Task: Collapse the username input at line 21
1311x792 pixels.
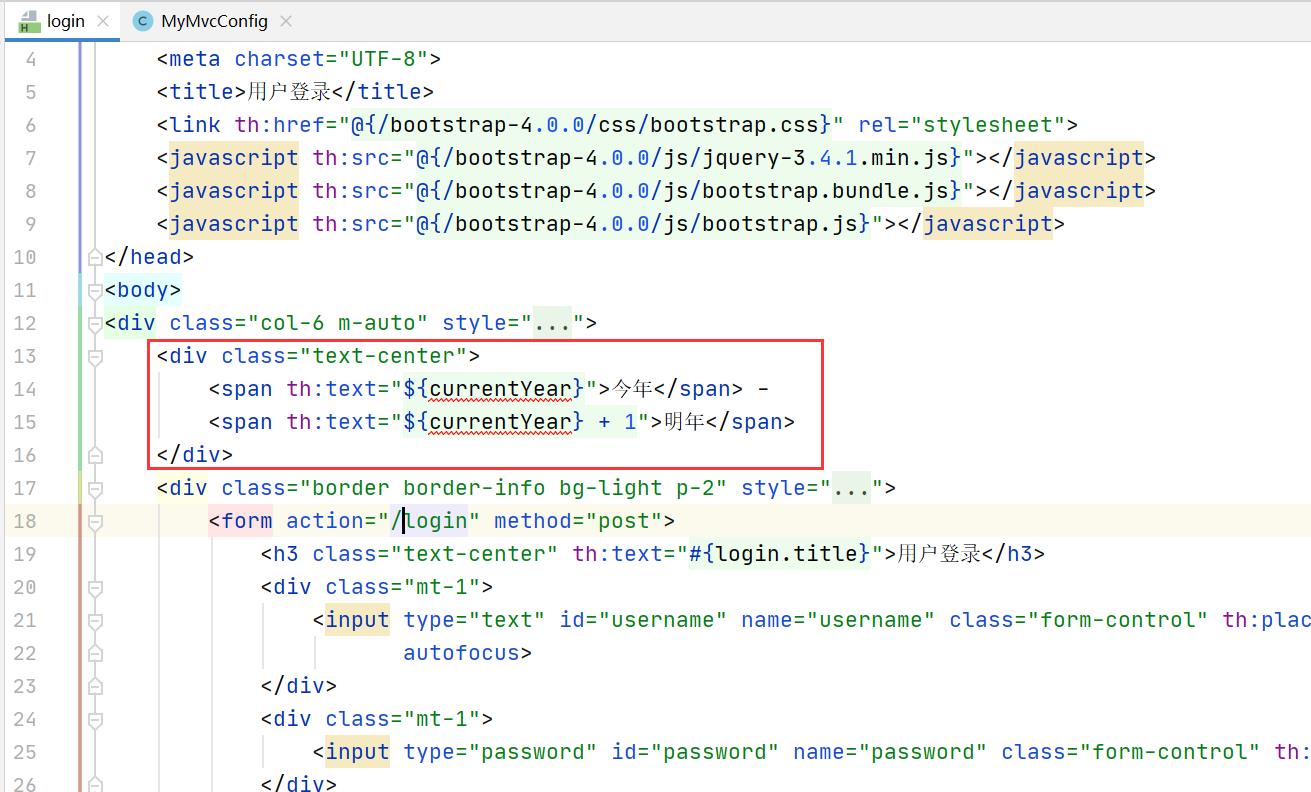Action: point(95,620)
